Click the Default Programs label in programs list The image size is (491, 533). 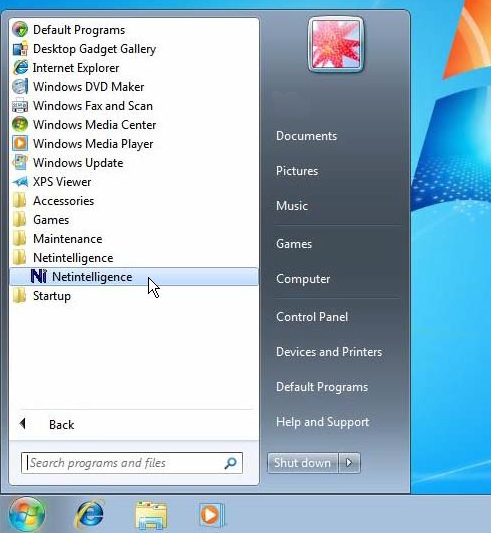coord(79,30)
